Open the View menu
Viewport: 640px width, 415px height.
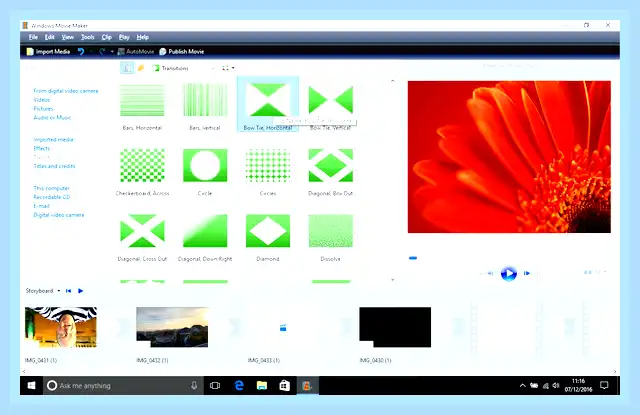coord(67,37)
